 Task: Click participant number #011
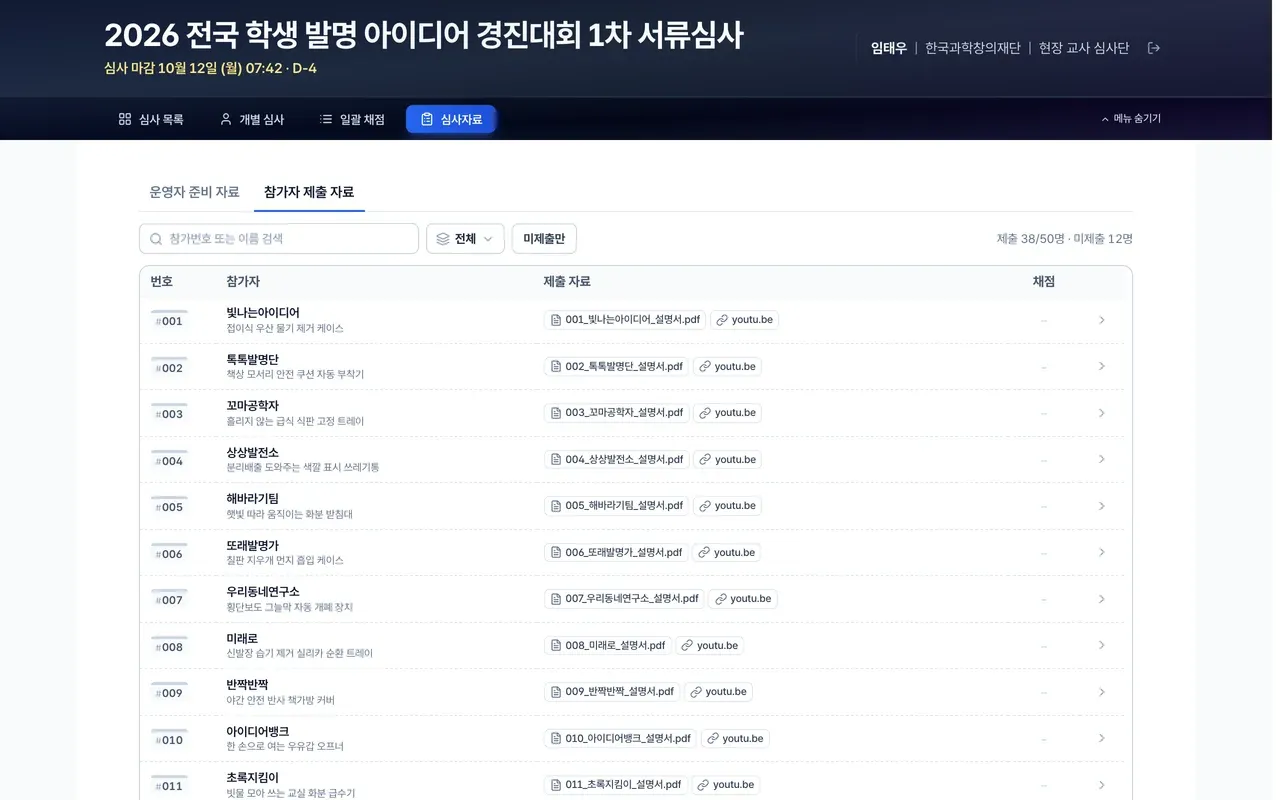pyautogui.click(x=169, y=786)
